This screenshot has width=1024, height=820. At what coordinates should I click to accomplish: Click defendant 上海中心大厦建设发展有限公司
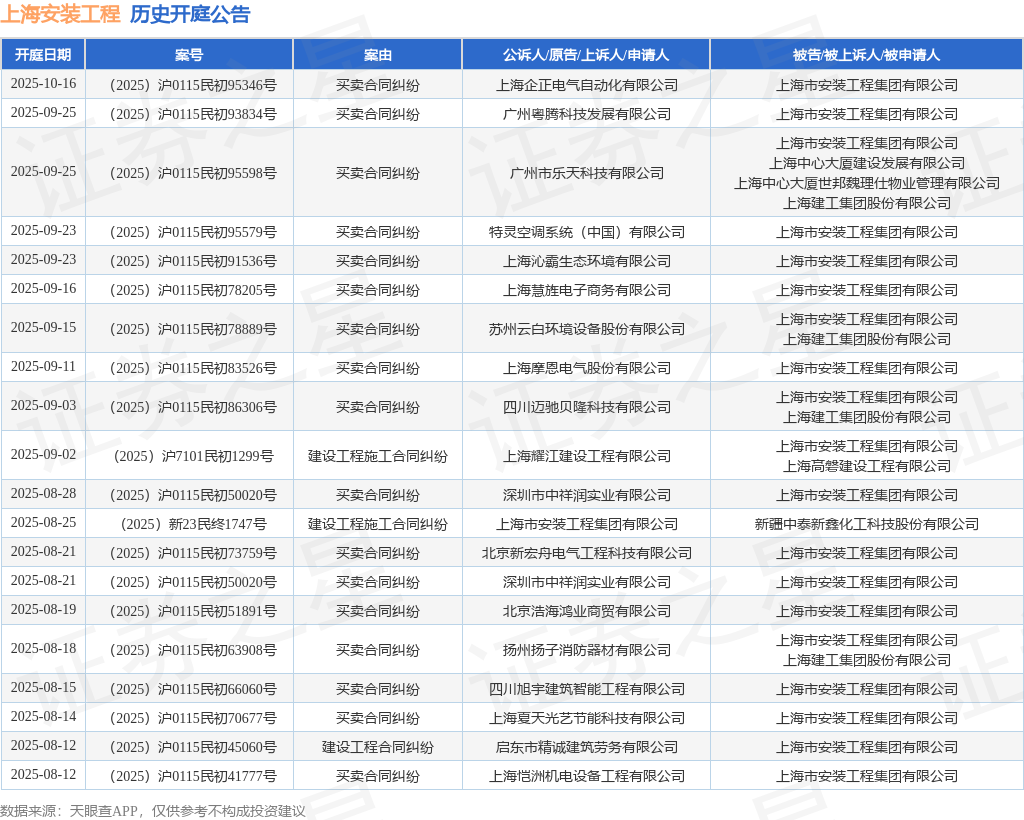[x=867, y=163]
